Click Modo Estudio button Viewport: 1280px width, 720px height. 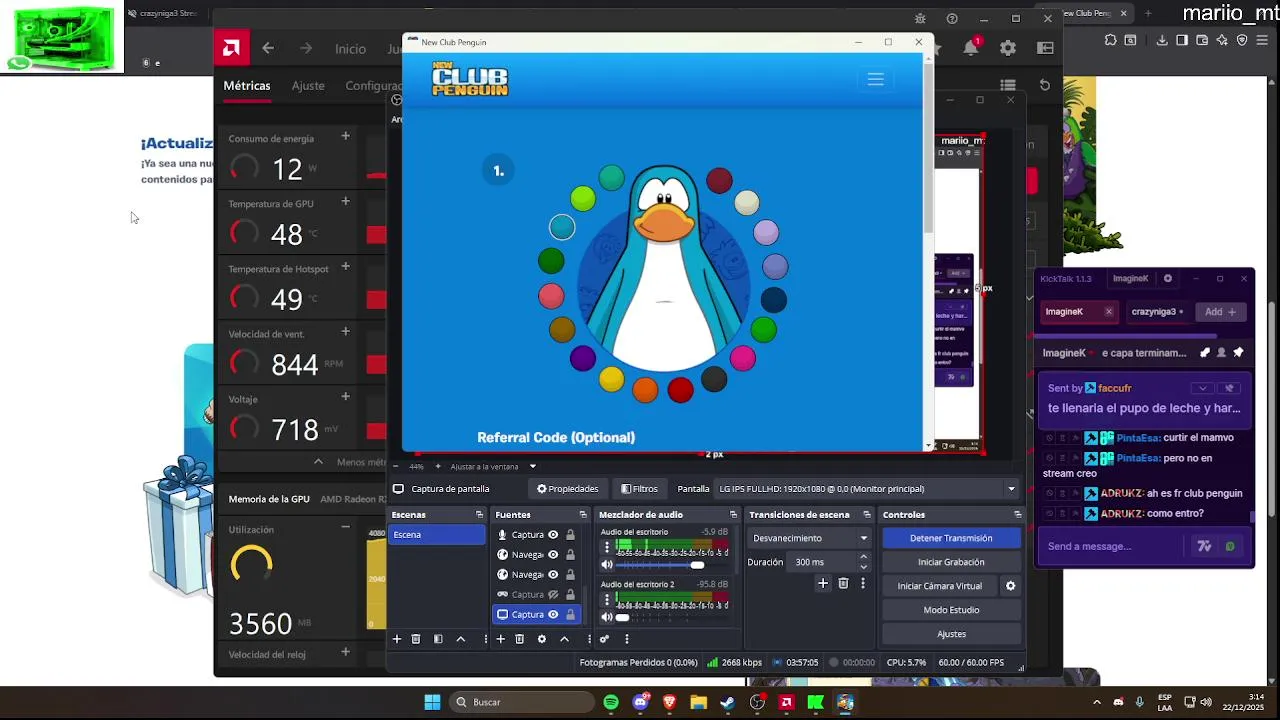(x=951, y=610)
